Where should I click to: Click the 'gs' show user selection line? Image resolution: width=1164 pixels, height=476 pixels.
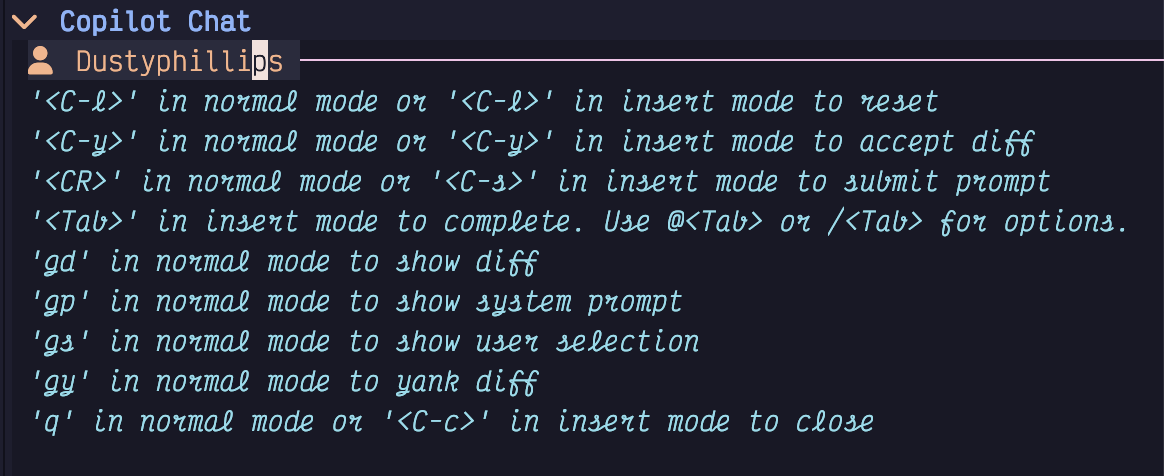tap(364, 342)
